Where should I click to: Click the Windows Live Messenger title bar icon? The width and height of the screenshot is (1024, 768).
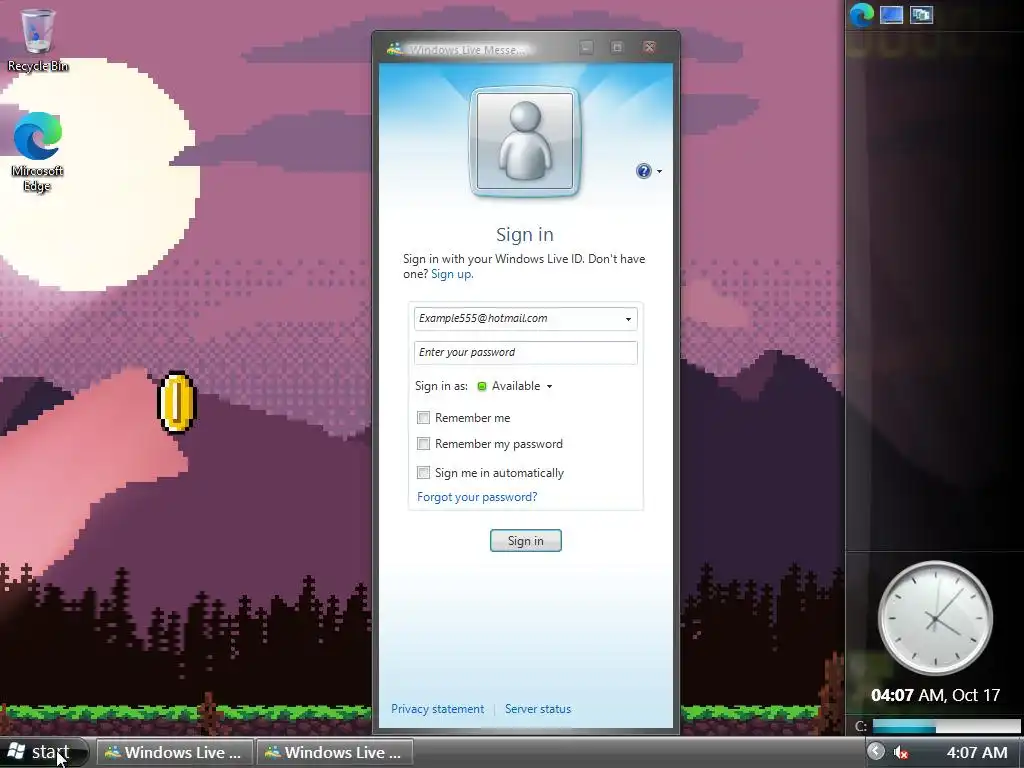(x=394, y=49)
